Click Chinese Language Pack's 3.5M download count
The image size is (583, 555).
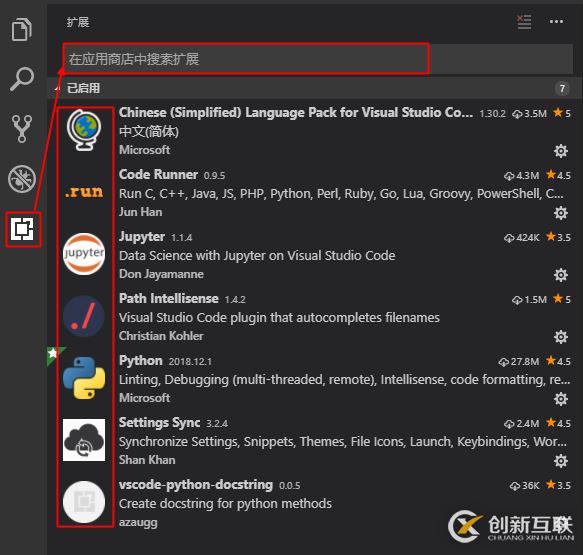click(529, 113)
